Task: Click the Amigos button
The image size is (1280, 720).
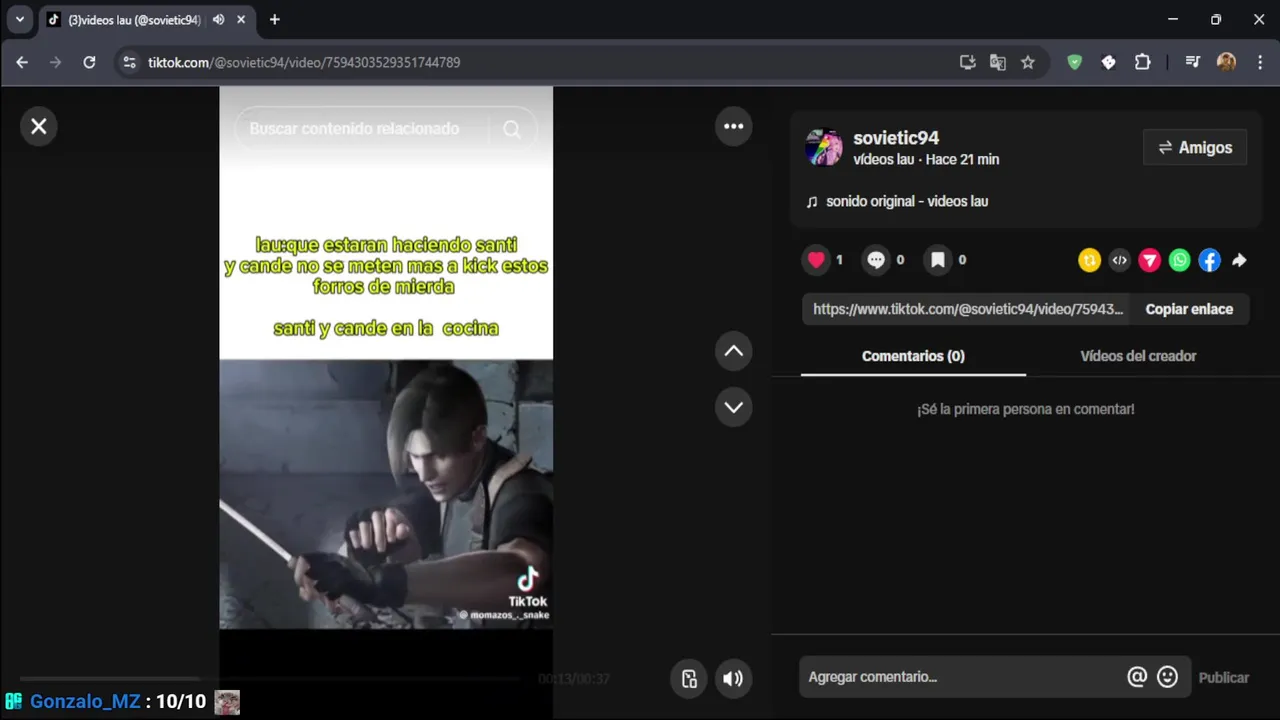Action: tap(1195, 148)
